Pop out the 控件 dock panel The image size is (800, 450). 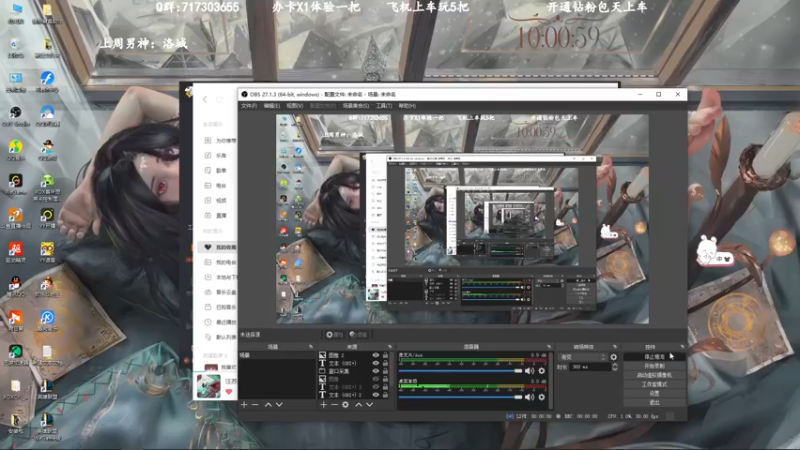pos(682,347)
